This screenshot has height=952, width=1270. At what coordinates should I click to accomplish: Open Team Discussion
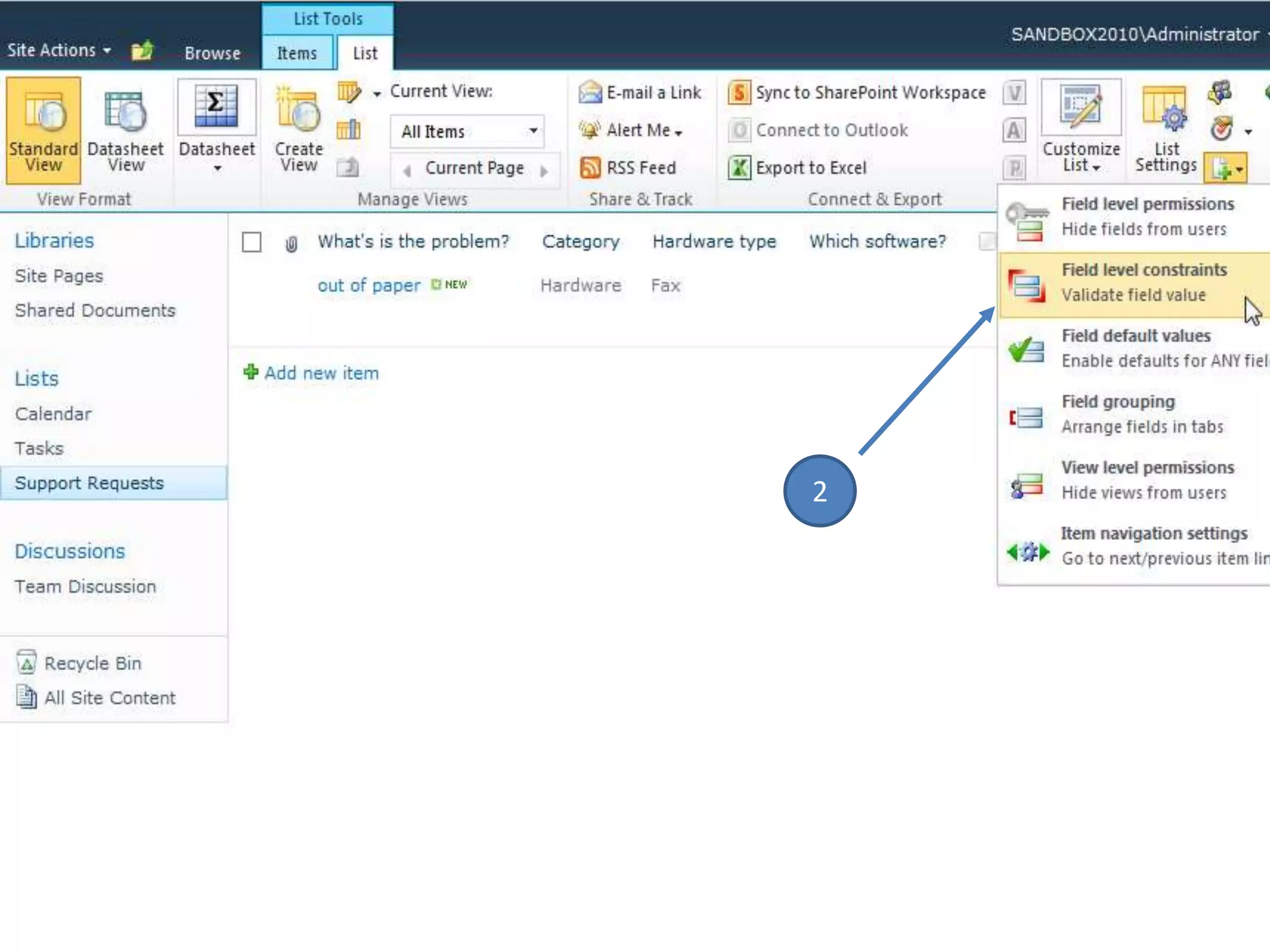click(85, 586)
